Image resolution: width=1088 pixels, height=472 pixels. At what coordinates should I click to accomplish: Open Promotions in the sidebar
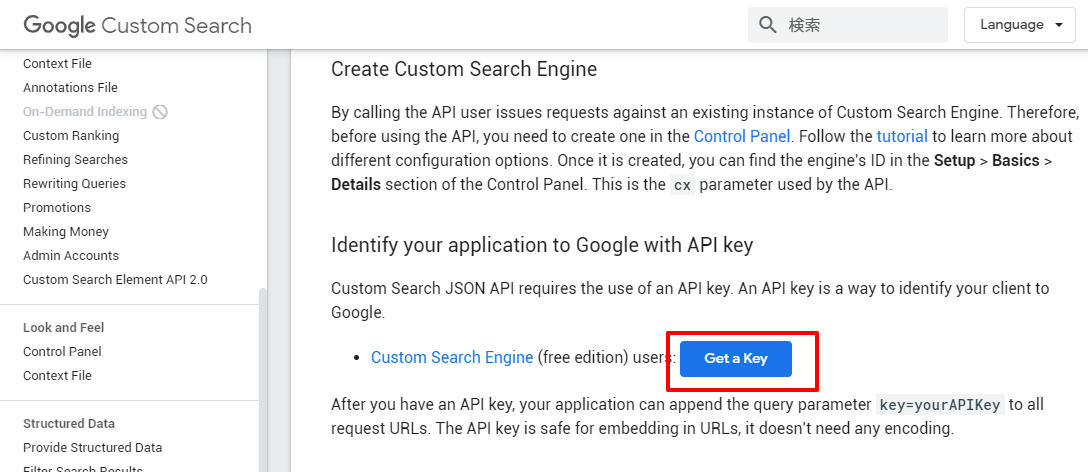(57, 208)
